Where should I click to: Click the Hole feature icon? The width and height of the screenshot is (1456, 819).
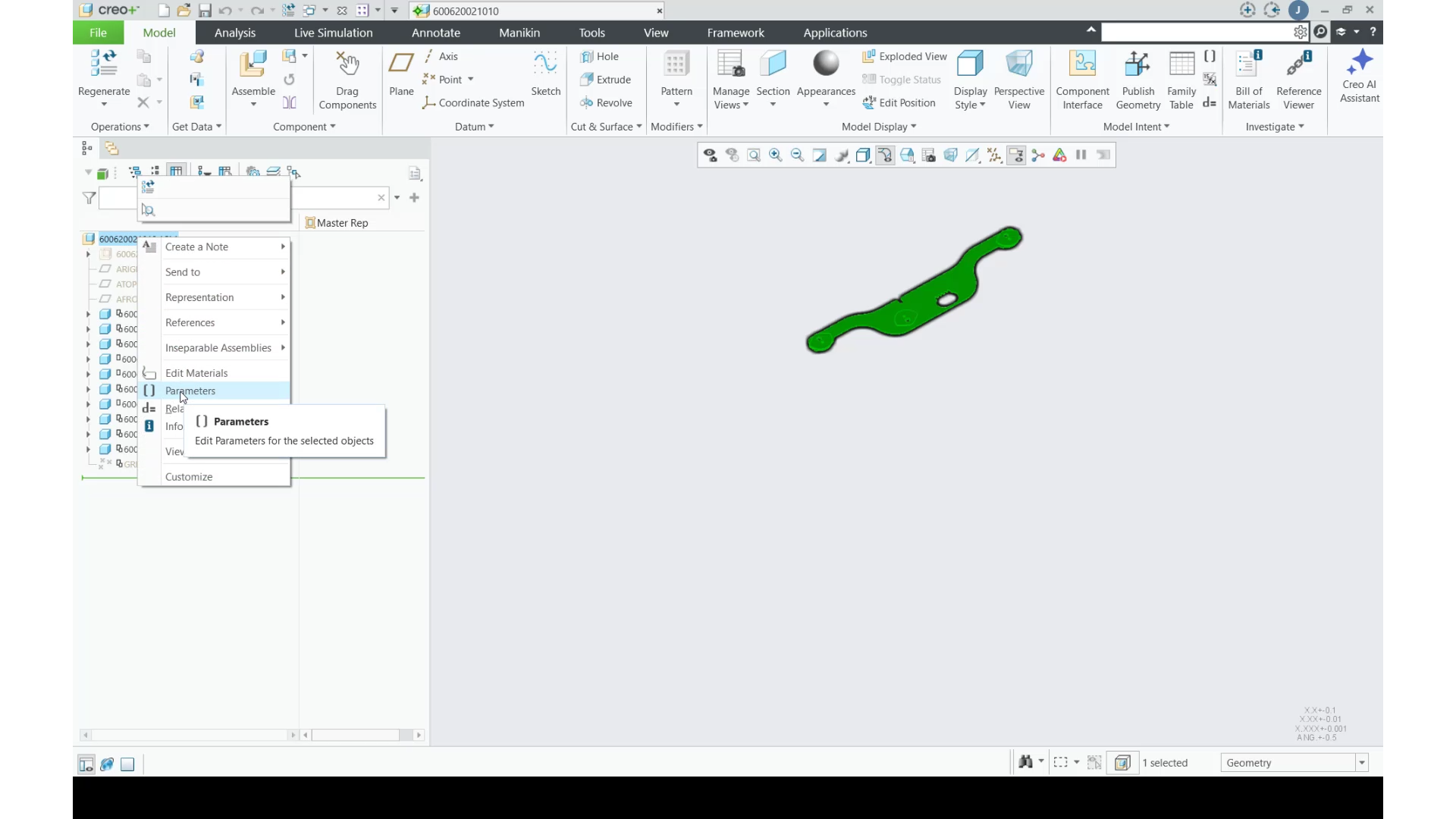(586, 57)
